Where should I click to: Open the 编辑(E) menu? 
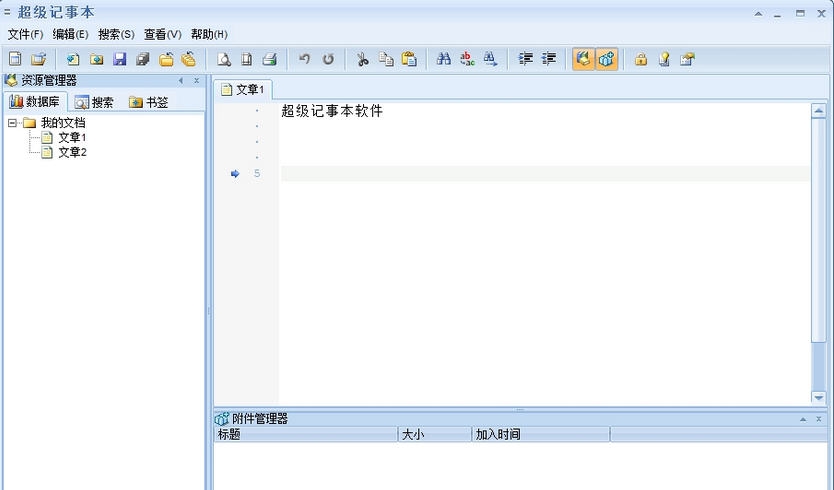(x=70, y=35)
